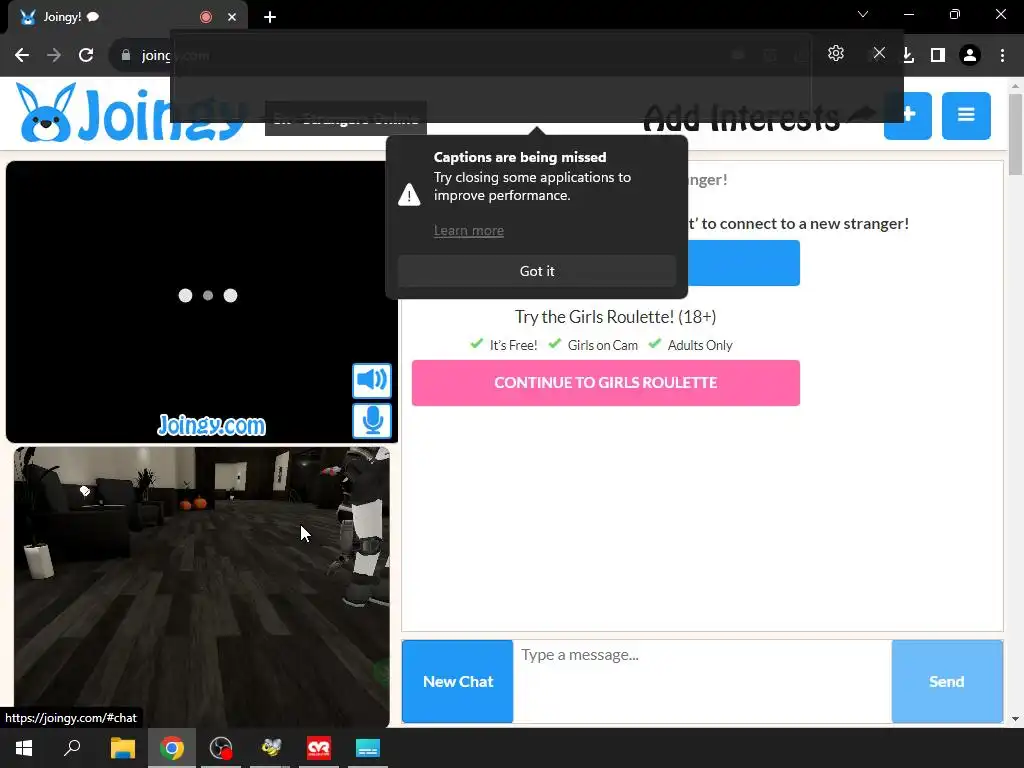Image resolution: width=1024 pixels, height=768 pixels.
Task: Click Continue to Girls Roulette button
Action: (605, 383)
